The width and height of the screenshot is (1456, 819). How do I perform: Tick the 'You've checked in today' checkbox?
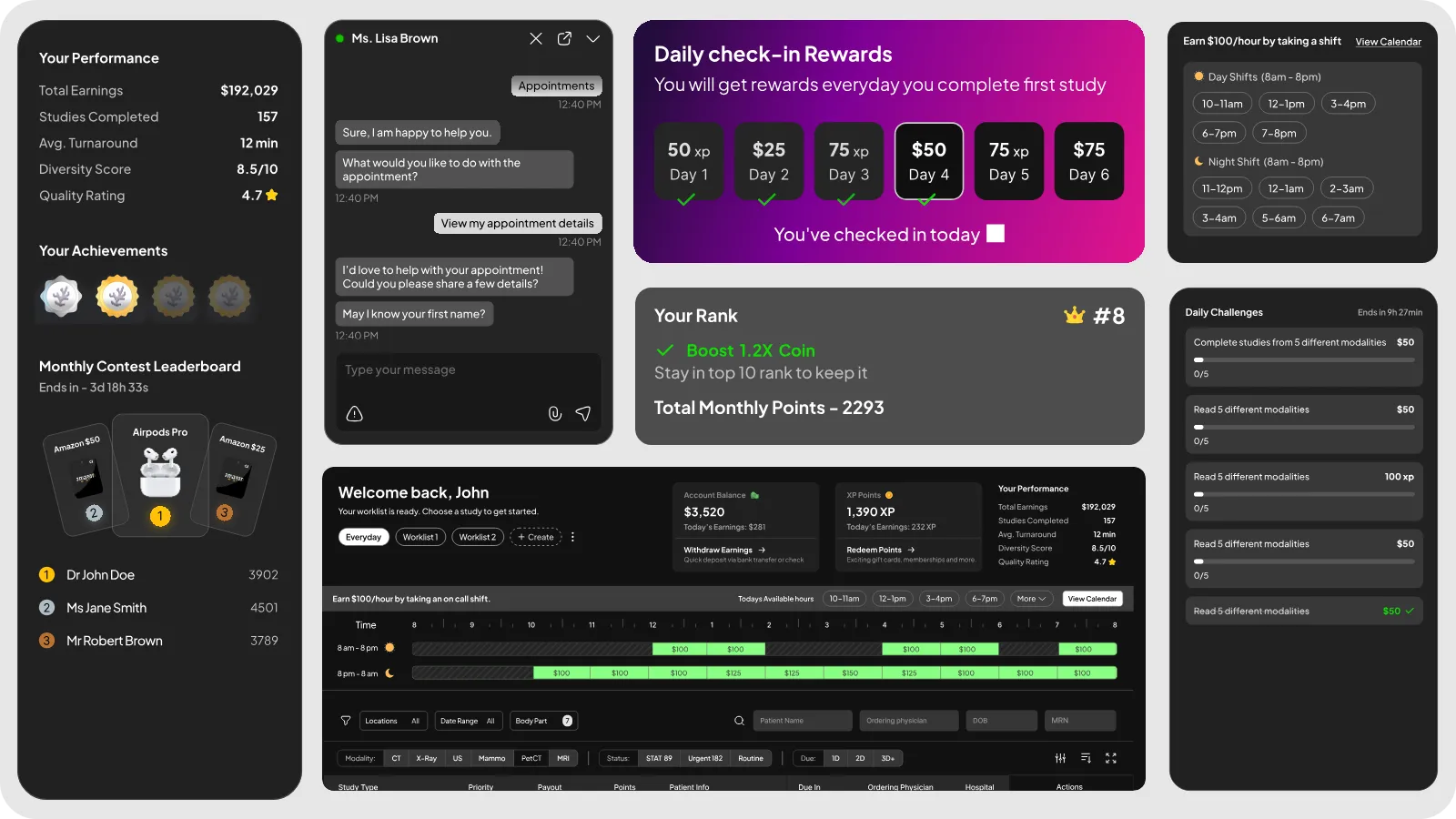996,234
